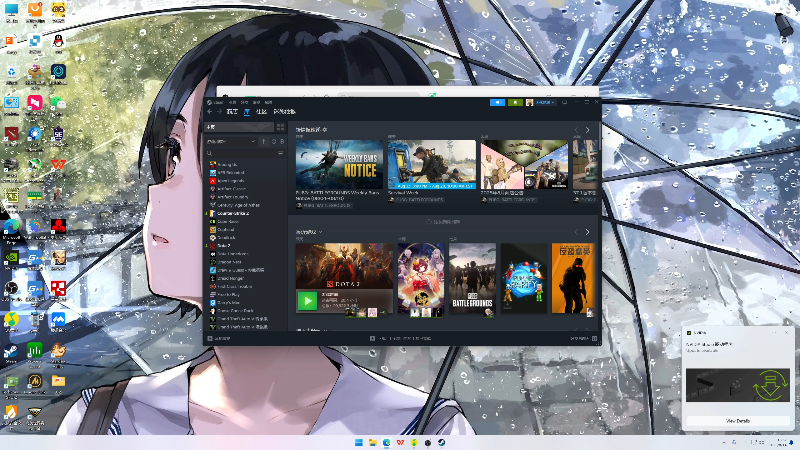800x450 pixels.
Task: Open Friends & Chat at bottom right
Action: pyautogui.click(x=583, y=338)
